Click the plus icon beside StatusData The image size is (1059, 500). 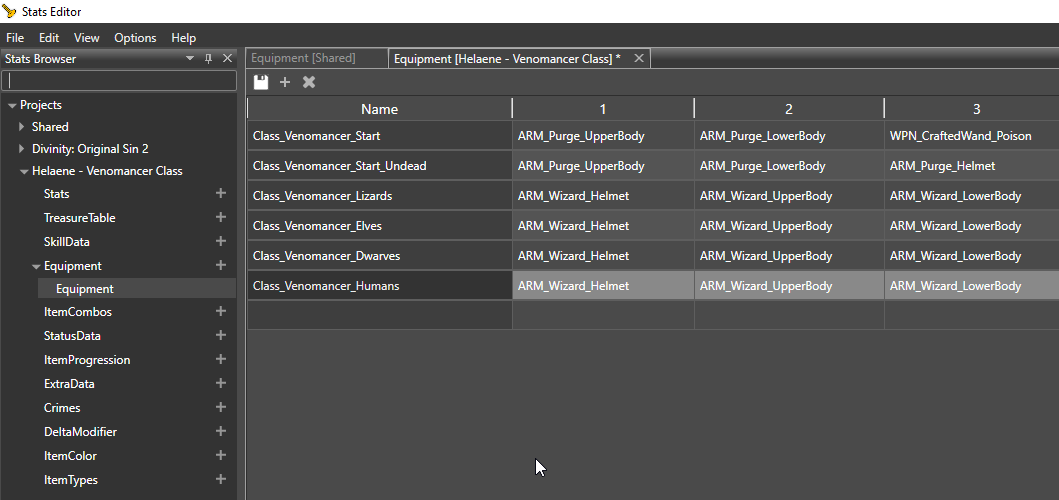pos(221,336)
